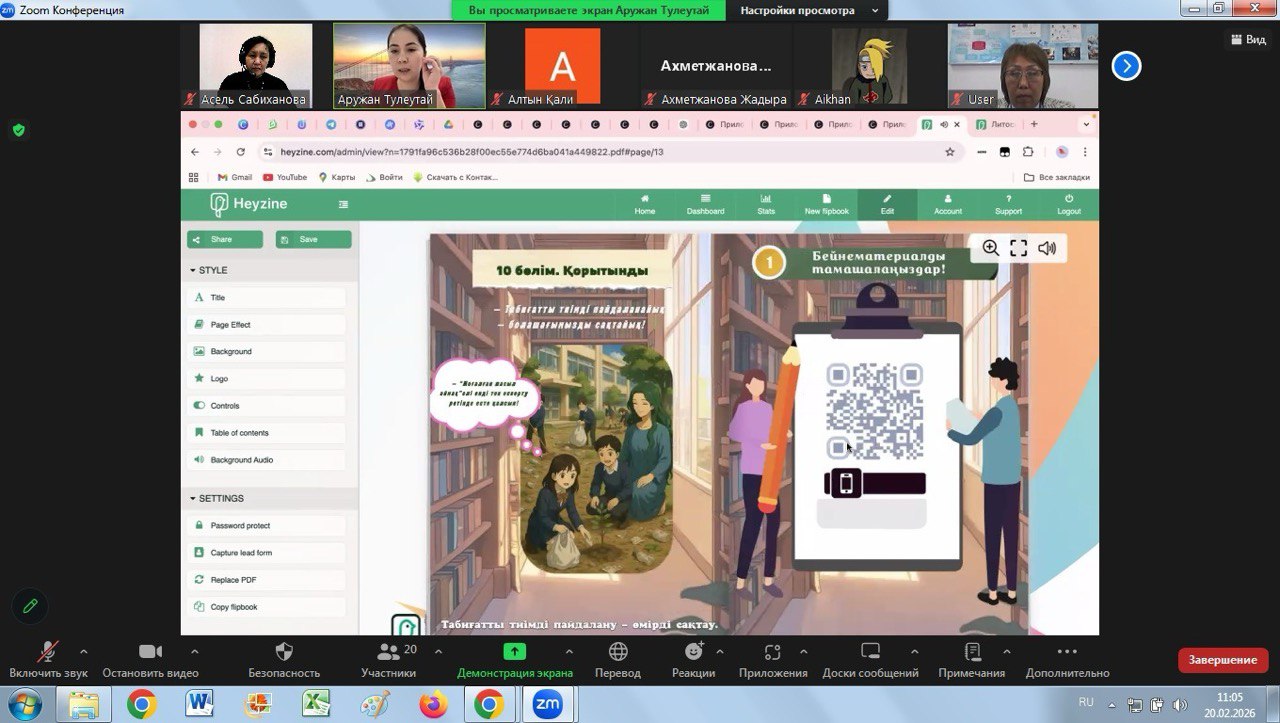Toggle the flipbook sound speaker icon

1047,248
